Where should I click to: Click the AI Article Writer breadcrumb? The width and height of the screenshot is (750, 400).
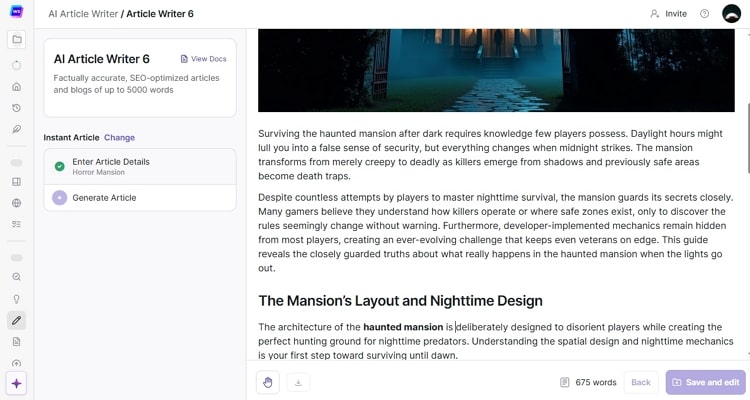[x=83, y=14]
